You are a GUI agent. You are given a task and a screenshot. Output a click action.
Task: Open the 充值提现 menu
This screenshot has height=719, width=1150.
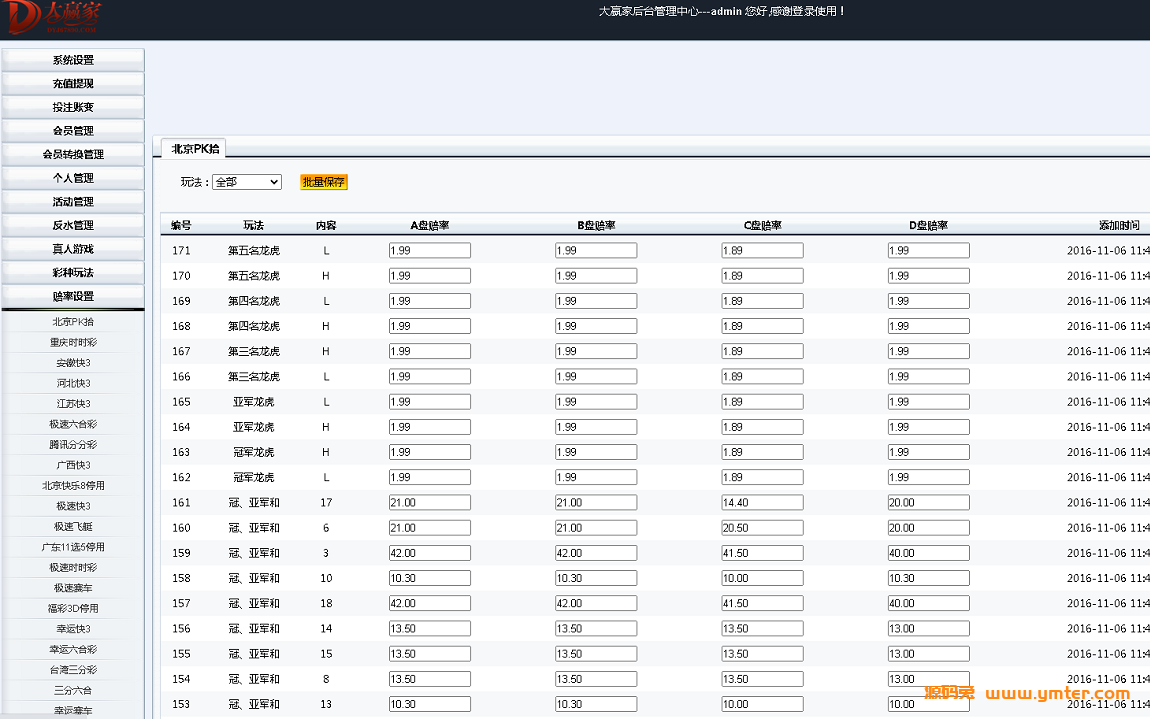pos(73,84)
